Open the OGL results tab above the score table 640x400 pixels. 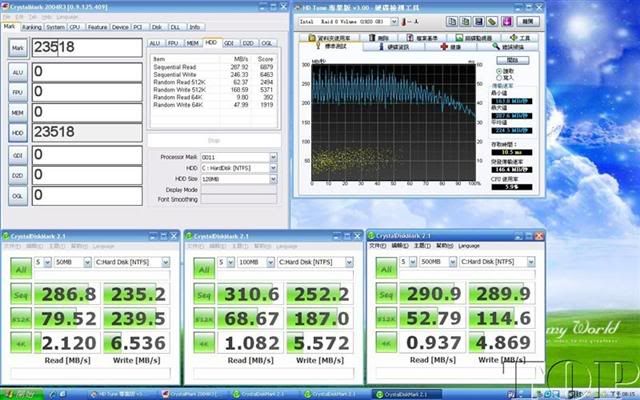coord(267,43)
